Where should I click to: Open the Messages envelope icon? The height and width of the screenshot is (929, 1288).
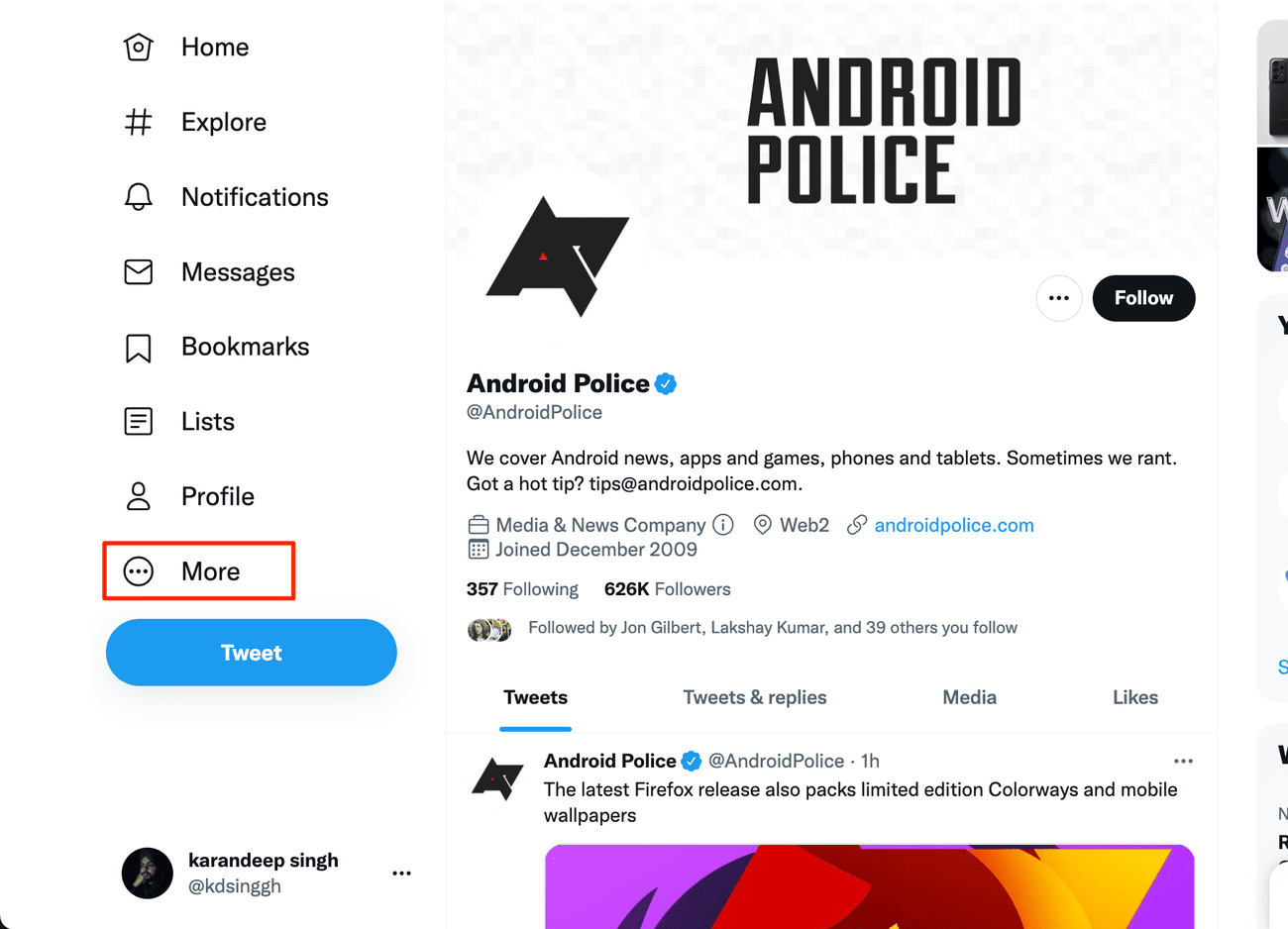(139, 272)
